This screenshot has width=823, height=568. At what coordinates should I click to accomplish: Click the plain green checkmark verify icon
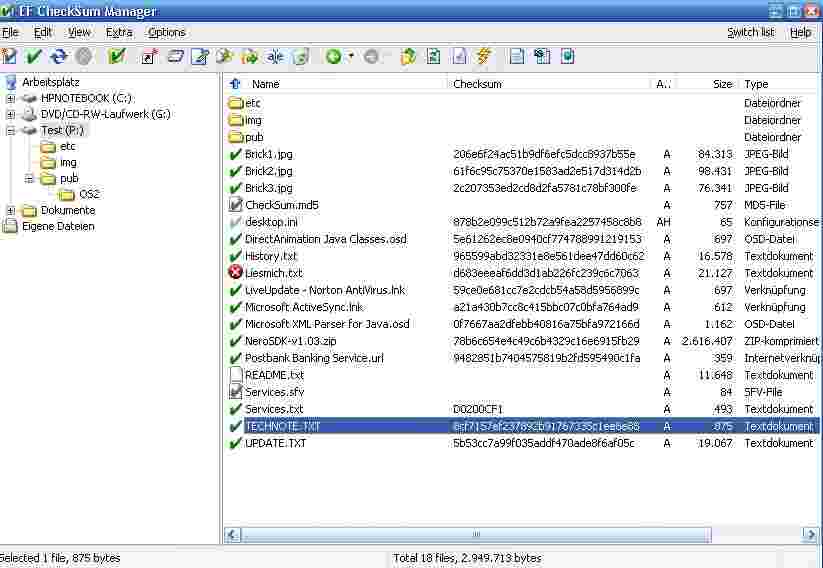coord(34,56)
